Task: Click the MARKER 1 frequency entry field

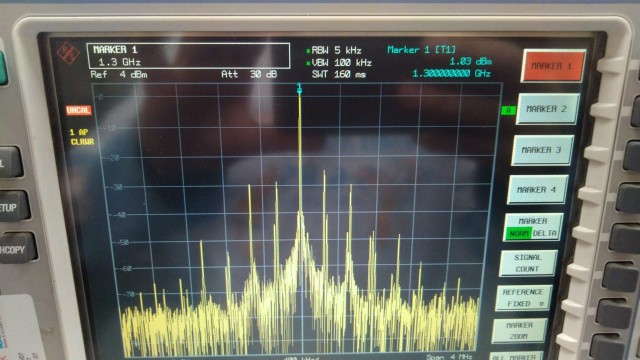Action: [x=188, y=56]
